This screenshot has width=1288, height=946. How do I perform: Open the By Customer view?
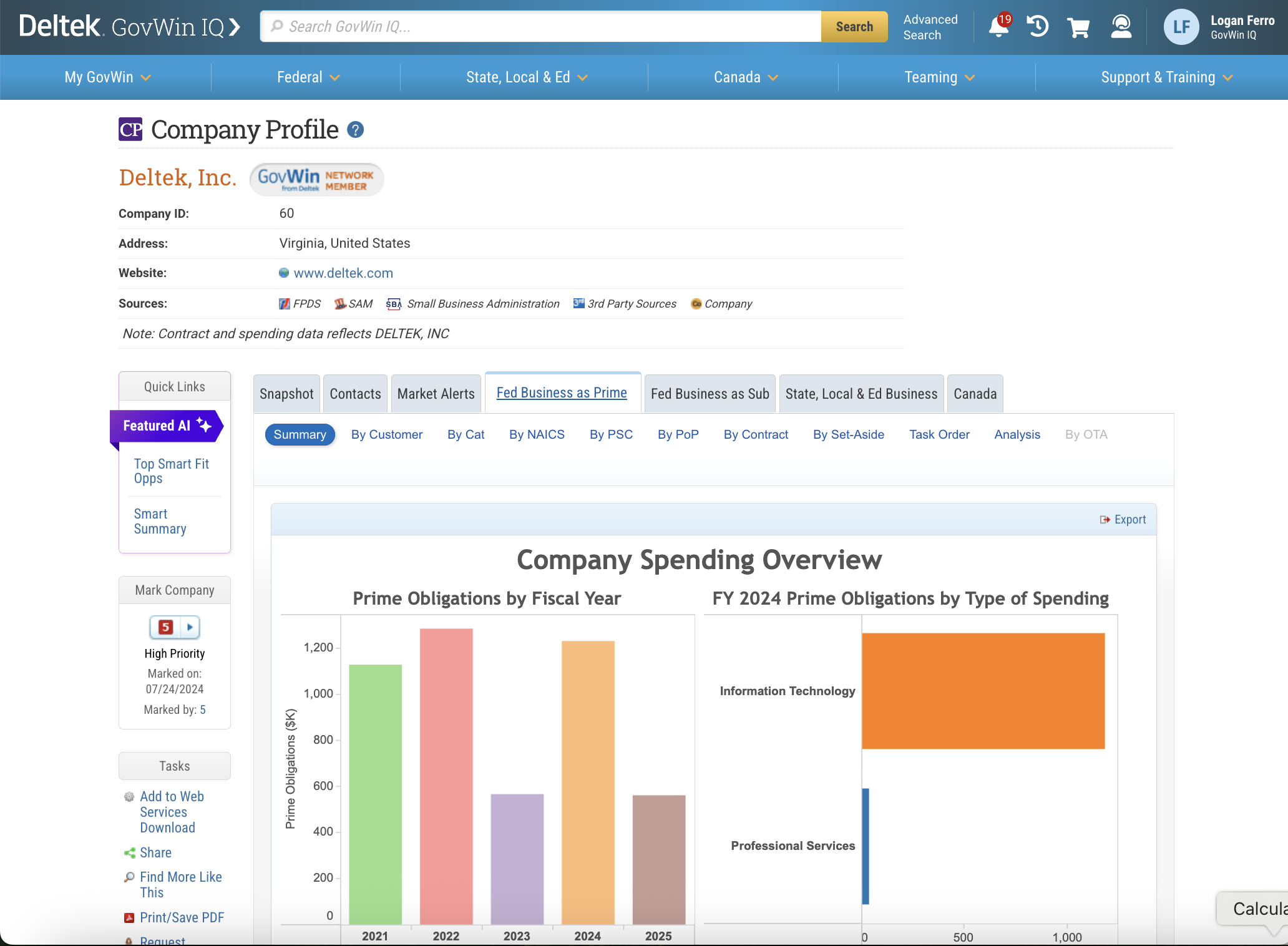click(x=386, y=434)
